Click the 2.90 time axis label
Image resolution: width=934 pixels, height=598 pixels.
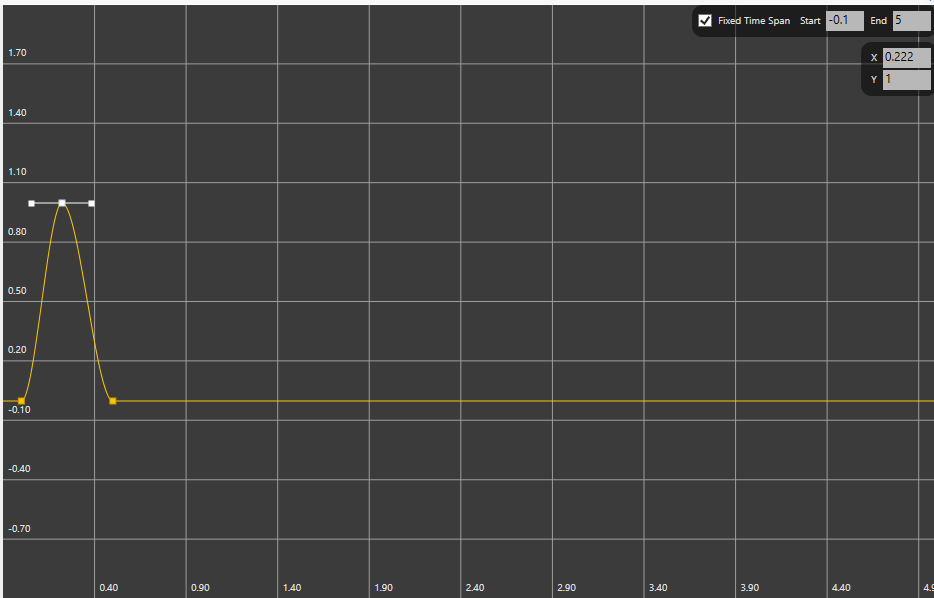[x=566, y=588]
